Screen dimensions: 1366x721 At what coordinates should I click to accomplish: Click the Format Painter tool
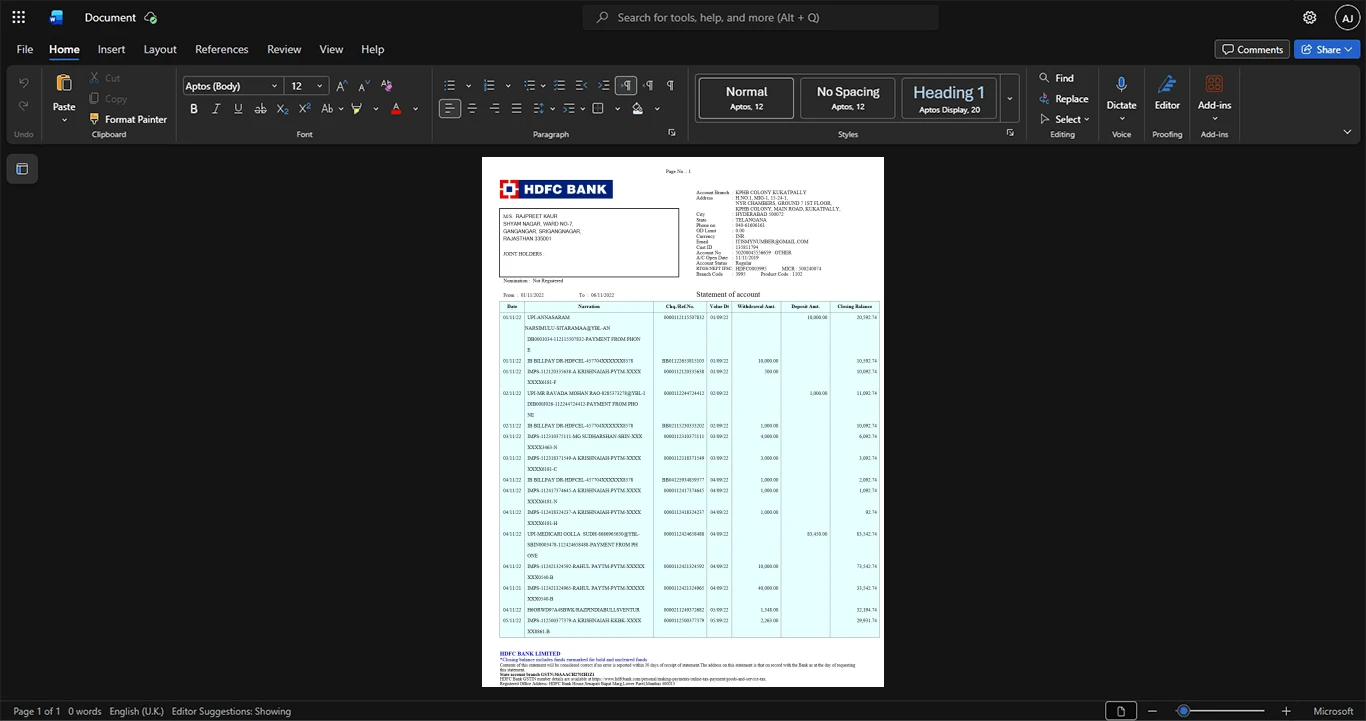(127, 119)
